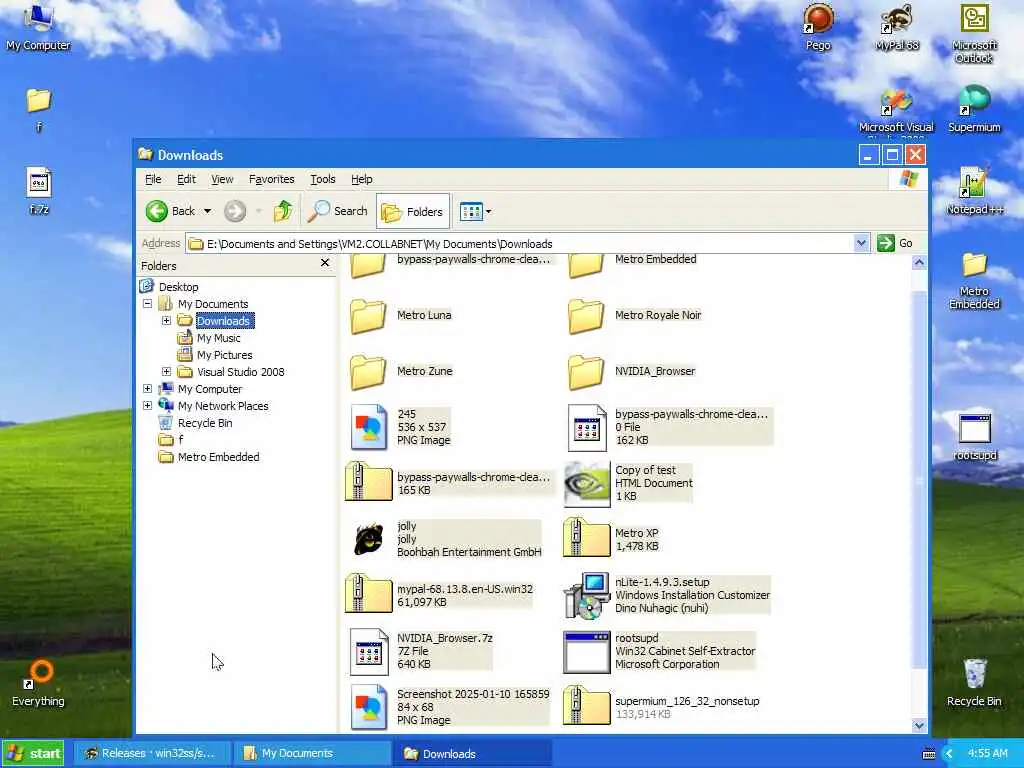The height and width of the screenshot is (768, 1024).
Task: Open the Back history dropdown arrow
Action: pos(207,211)
